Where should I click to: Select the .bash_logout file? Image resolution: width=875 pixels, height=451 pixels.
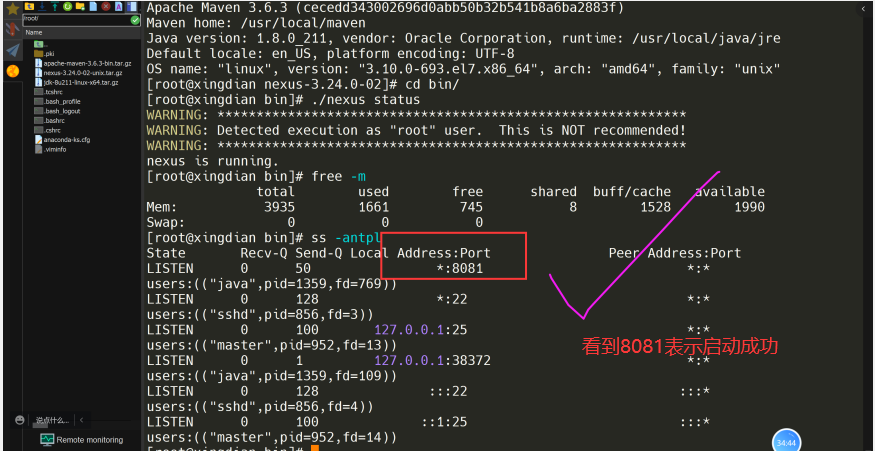[57, 111]
